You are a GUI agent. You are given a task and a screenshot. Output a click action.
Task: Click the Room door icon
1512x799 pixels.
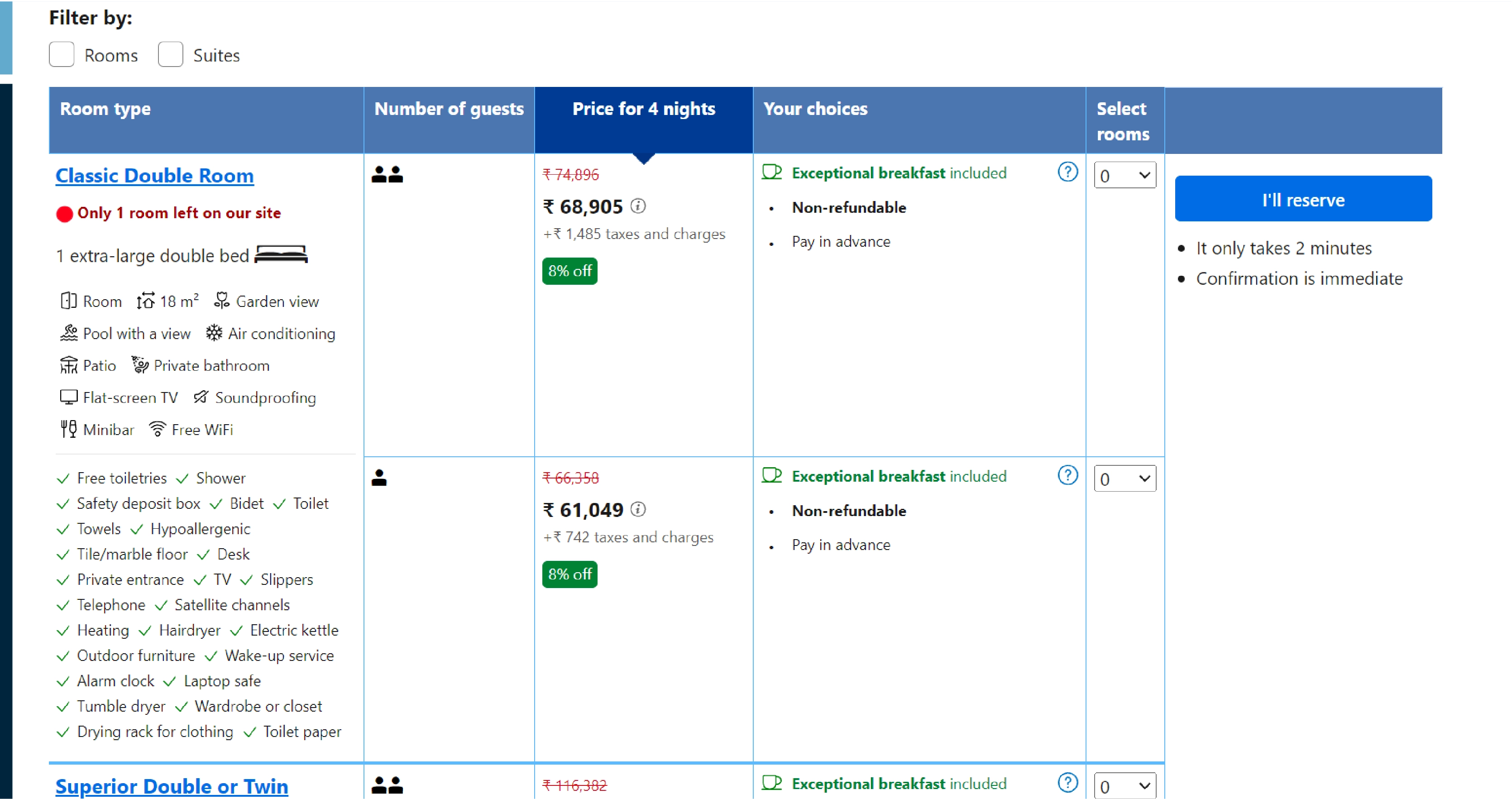(x=69, y=301)
